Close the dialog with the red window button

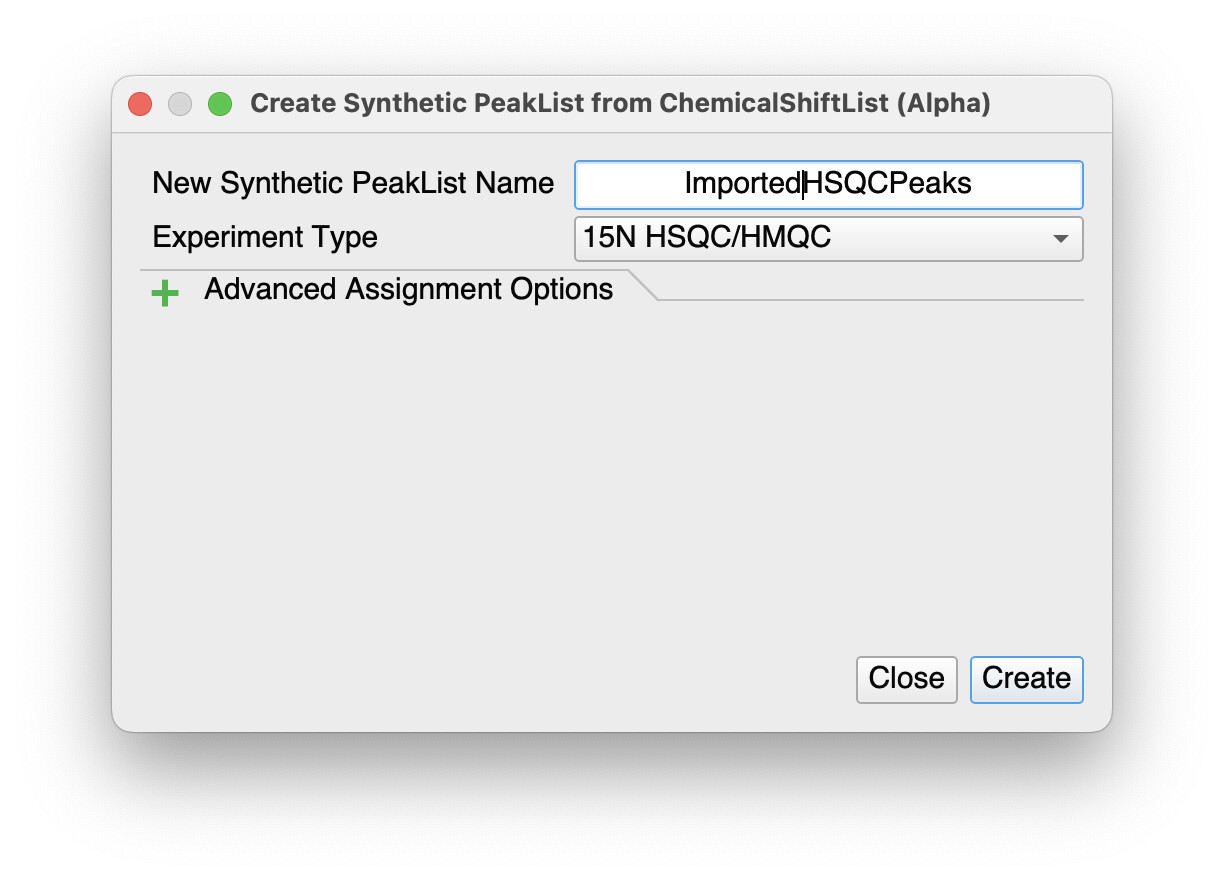pos(140,104)
